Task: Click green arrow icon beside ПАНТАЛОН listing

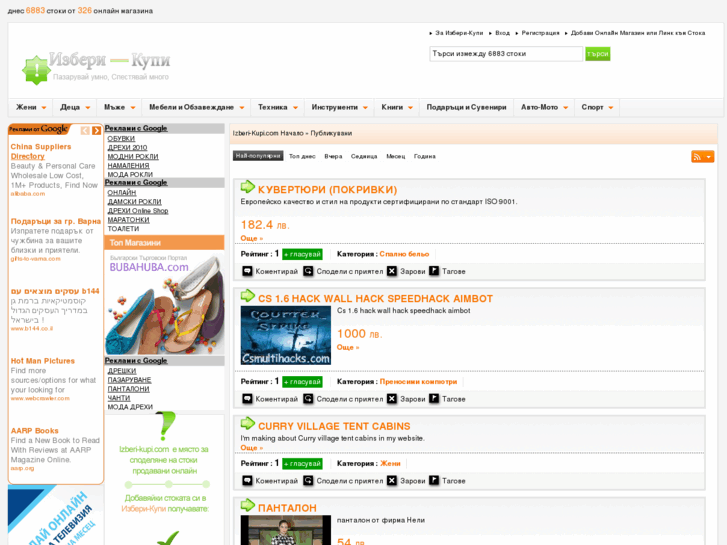Action: pos(248,505)
